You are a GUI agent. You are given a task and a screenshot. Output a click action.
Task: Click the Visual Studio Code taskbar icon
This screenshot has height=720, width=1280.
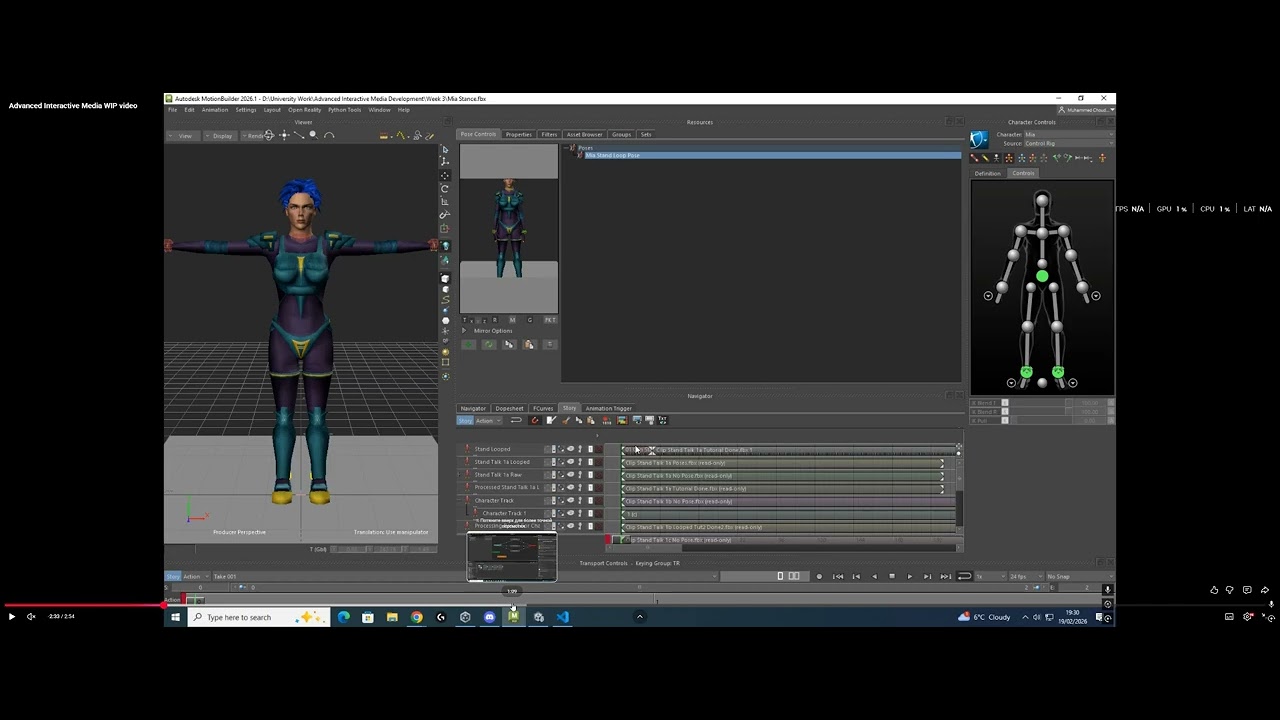[x=563, y=617]
